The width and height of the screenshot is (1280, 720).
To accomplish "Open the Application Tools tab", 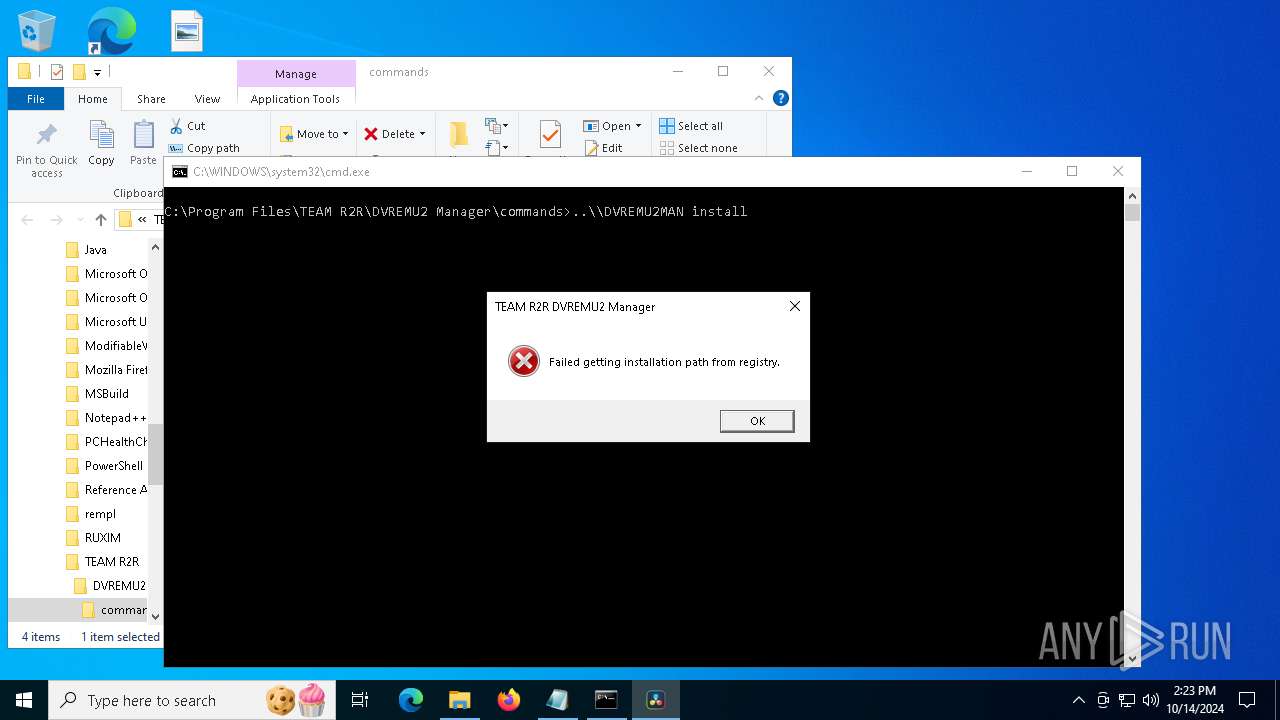I will (x=295, y=99).
